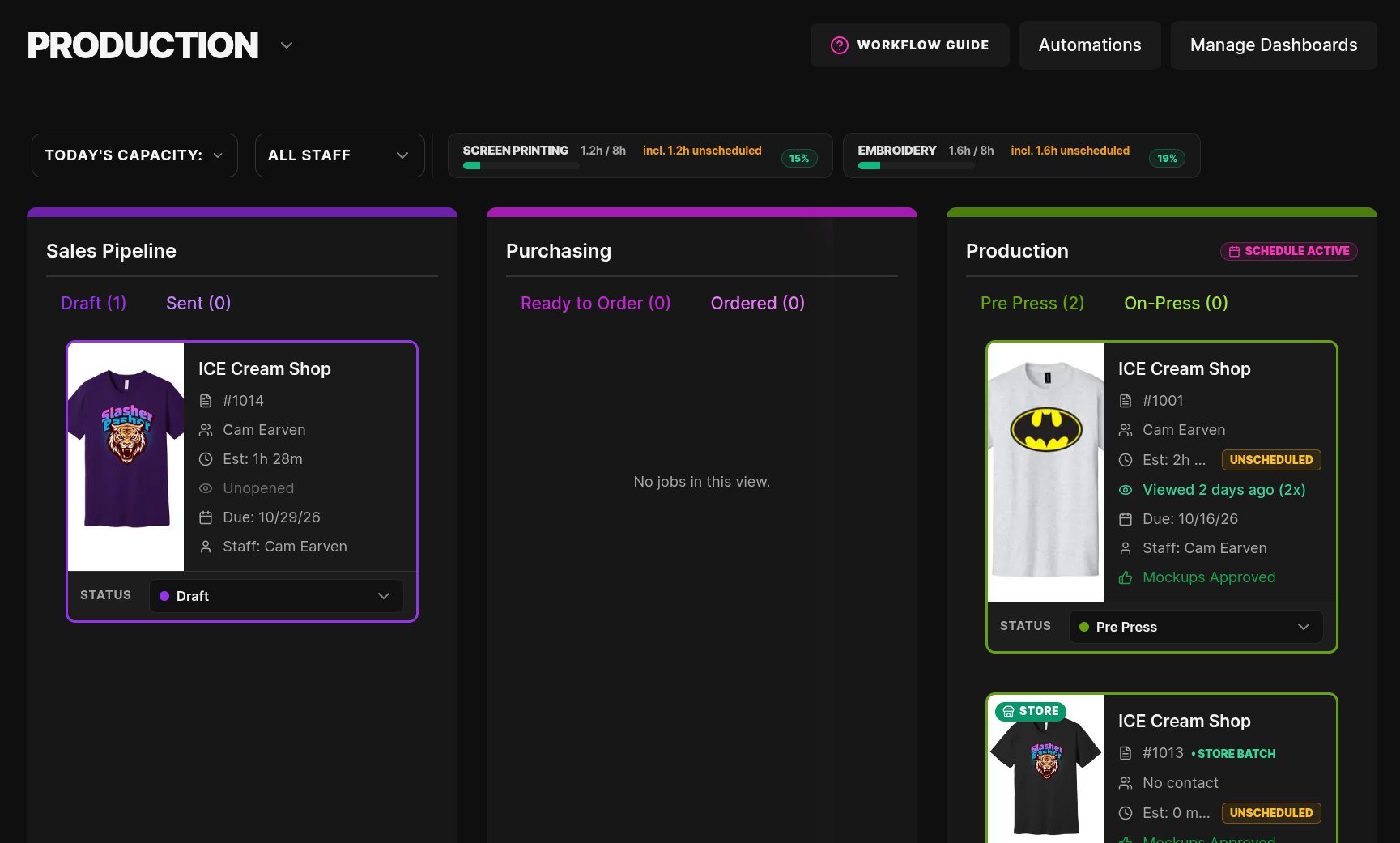Switch to the On-Press (0) tab
This screenshot has height=843, width=1400.
(x=1176, y=303)
